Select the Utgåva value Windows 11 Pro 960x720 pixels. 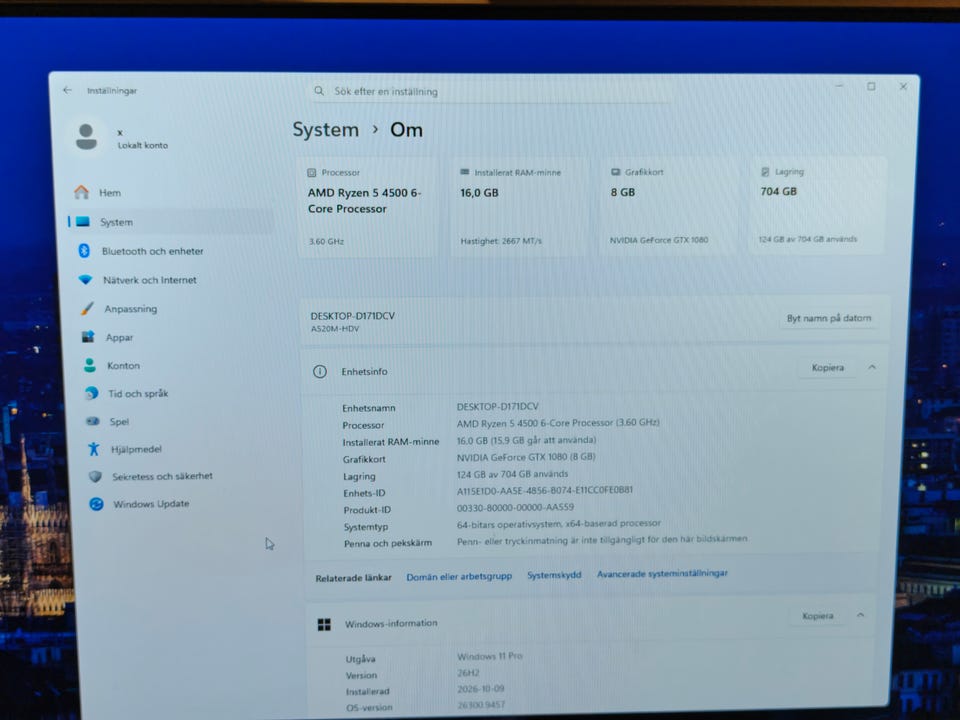pyautogui.click(x=490, y=656)
